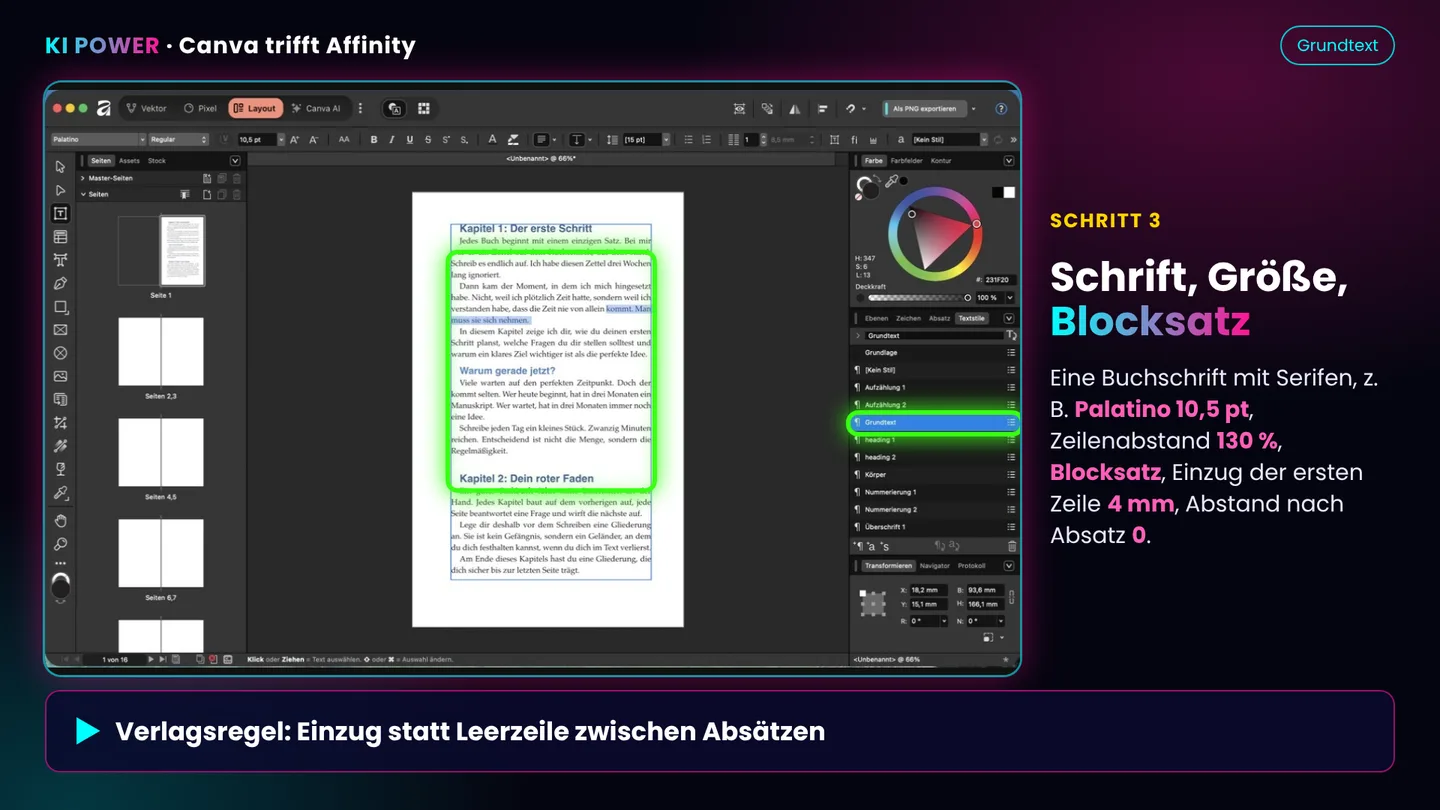
Task: Switch to the Pixel persona tab
Action: tap(200, 108)
